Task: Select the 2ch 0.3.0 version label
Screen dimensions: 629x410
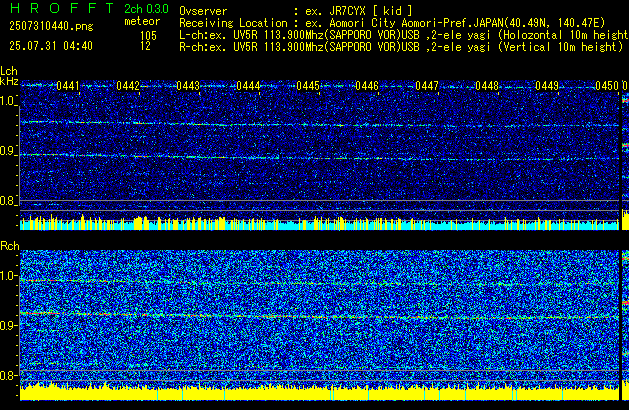Action: tap(146, 8)
